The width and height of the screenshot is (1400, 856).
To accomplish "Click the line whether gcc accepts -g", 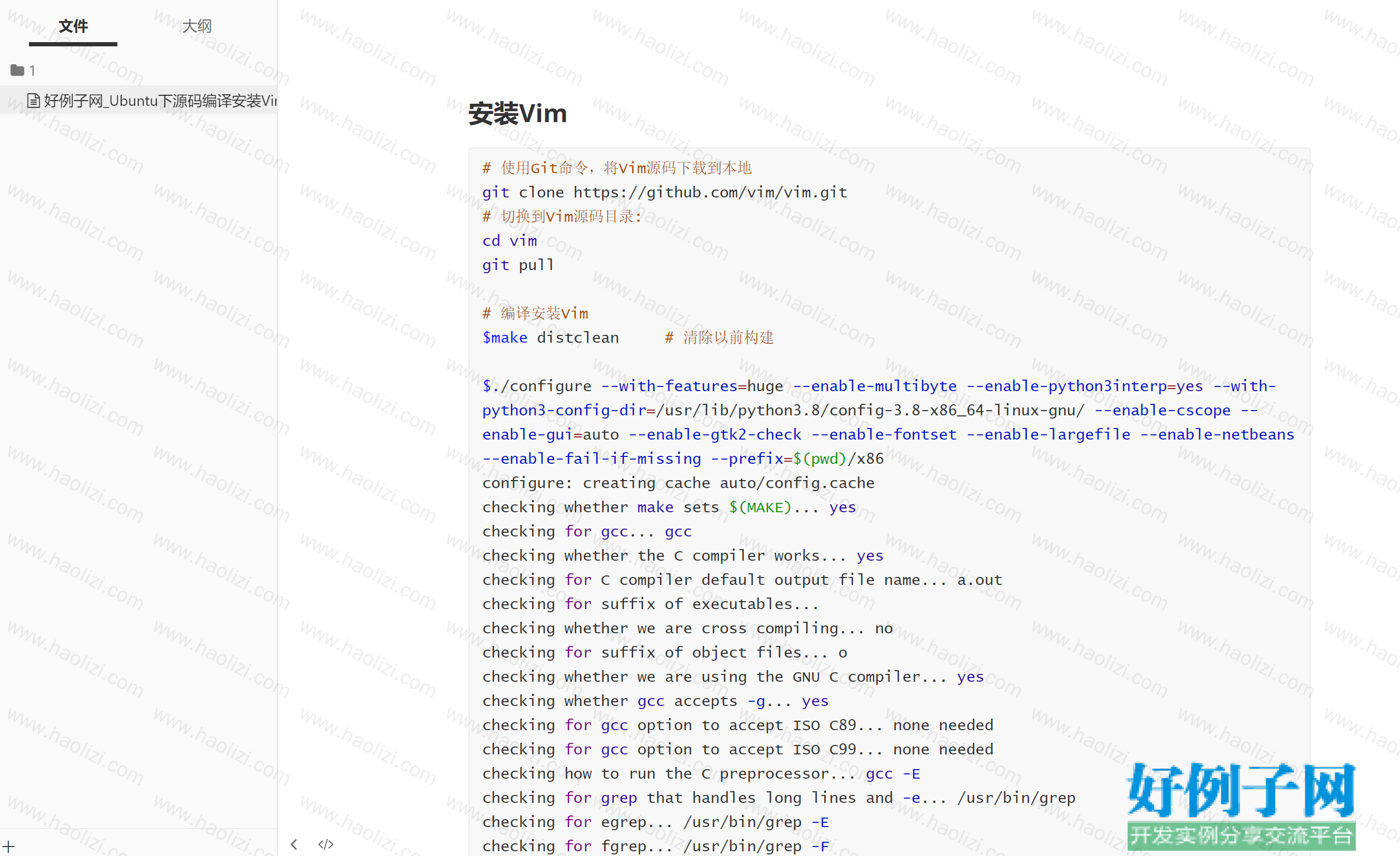I will (x=655, y=701).
